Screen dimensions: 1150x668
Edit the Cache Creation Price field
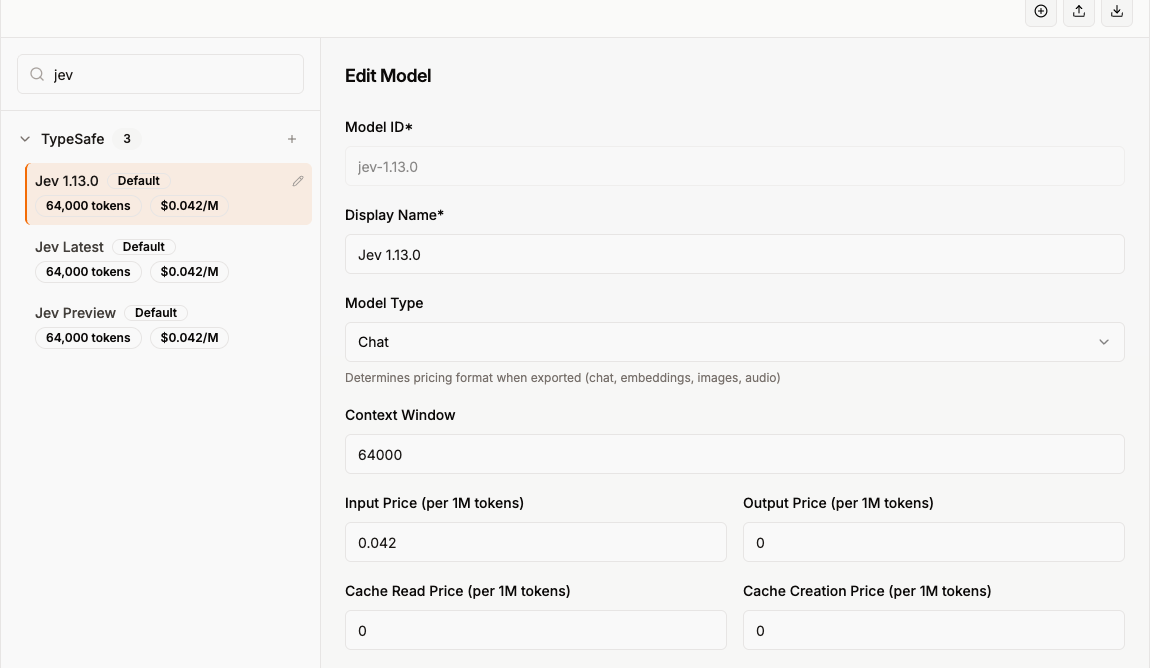pos(934,631)
